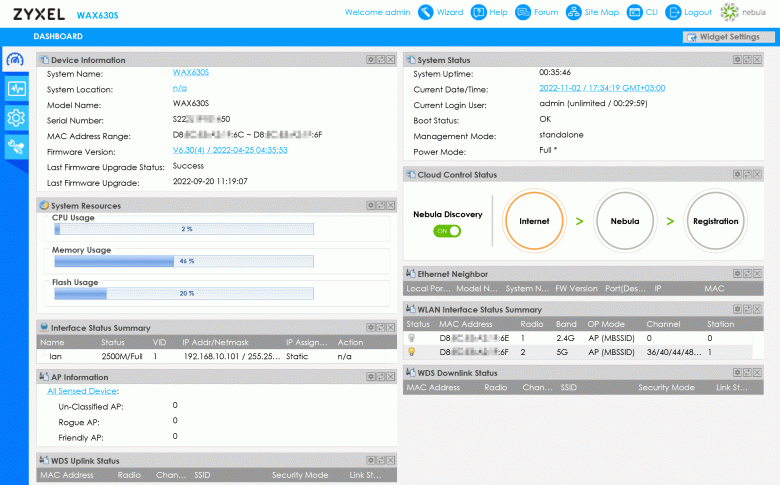
Task: Click the Nebula status circle
Action: pos(625,221)
